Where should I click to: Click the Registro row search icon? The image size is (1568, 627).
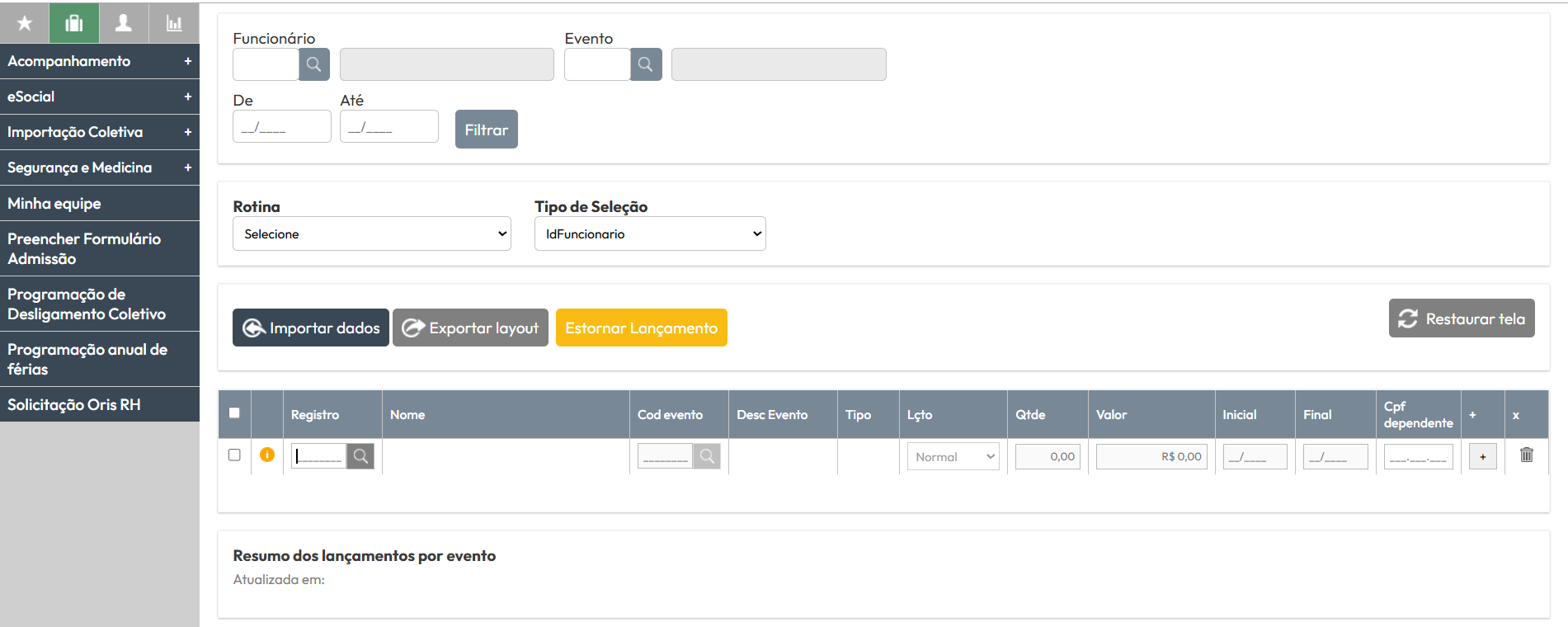(x=360, y=456)
